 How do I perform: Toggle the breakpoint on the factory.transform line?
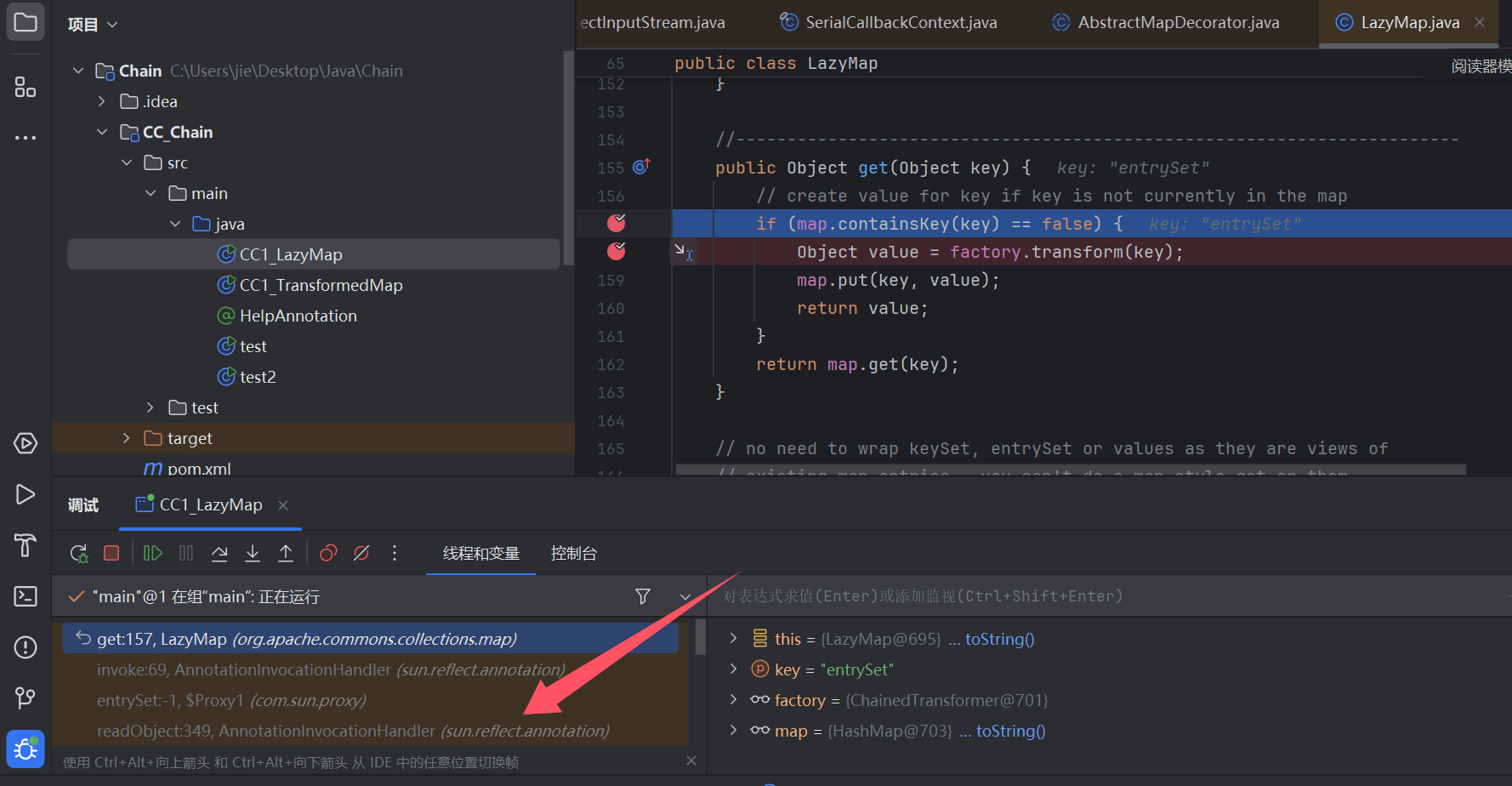(x=617, y=251)
